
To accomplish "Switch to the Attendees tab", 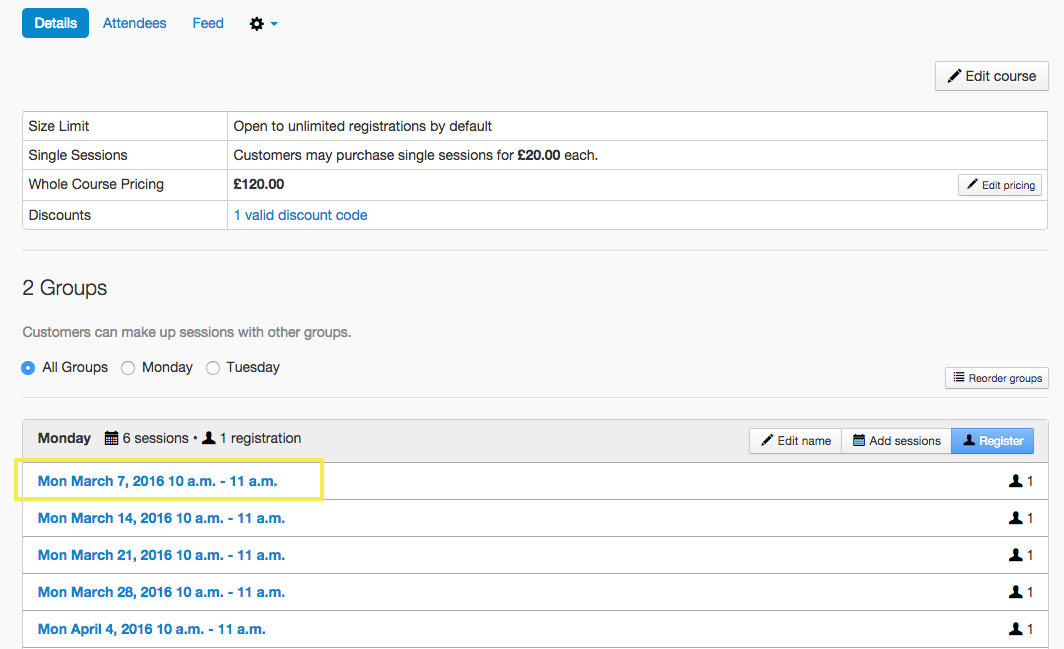I will (134, 23).
